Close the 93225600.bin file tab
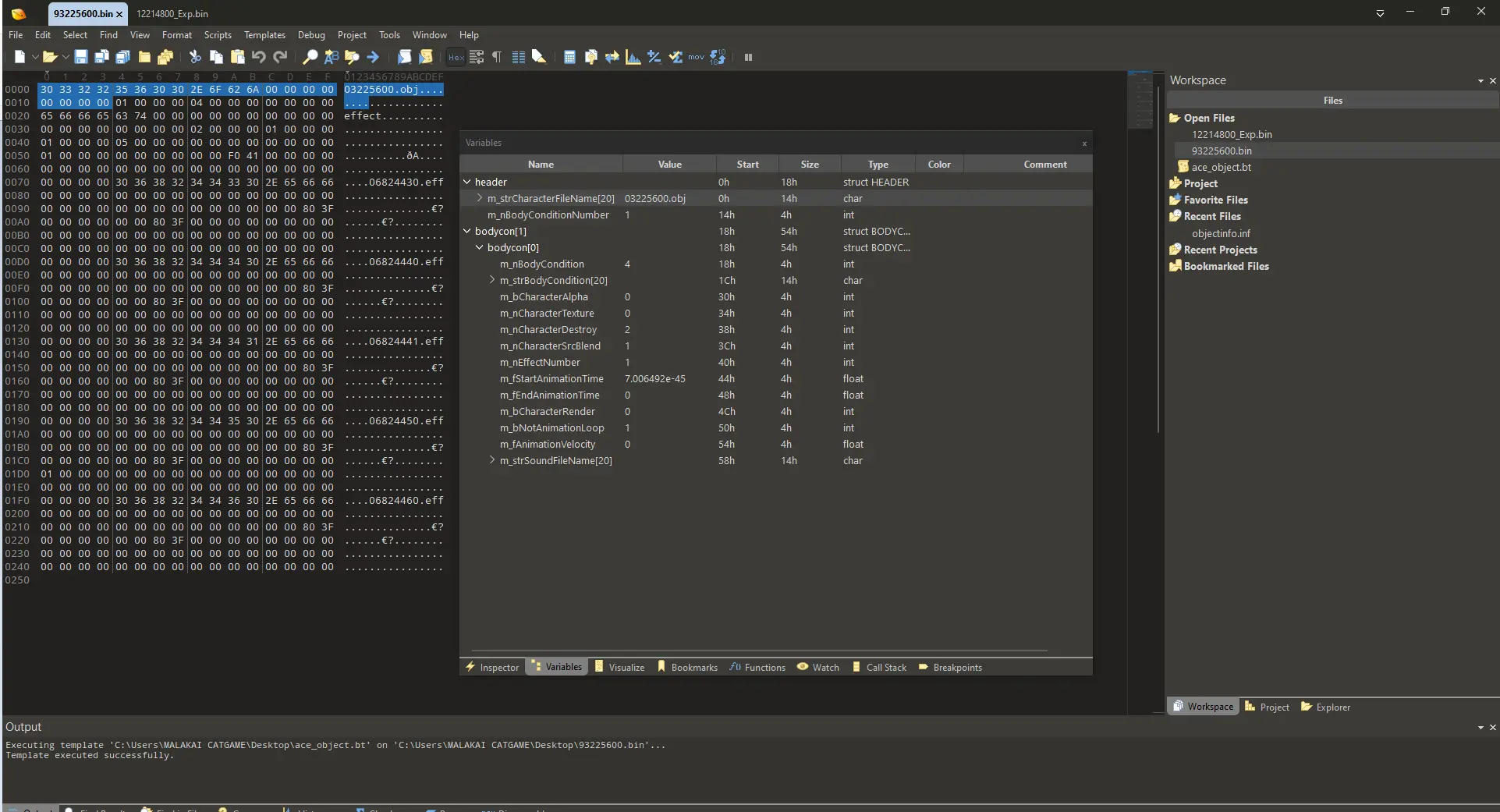 (x=119, y=14)
